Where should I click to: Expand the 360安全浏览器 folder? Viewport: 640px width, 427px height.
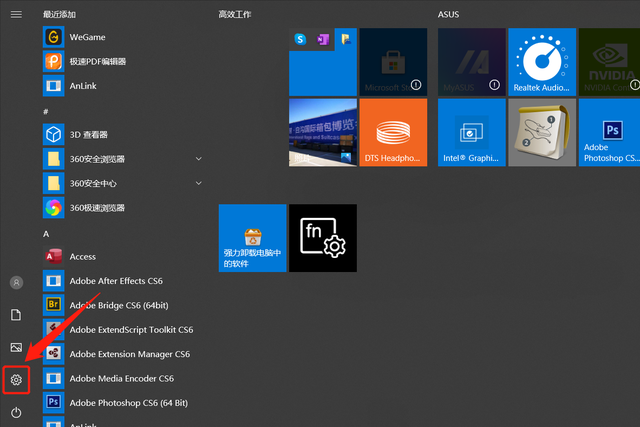199,159
